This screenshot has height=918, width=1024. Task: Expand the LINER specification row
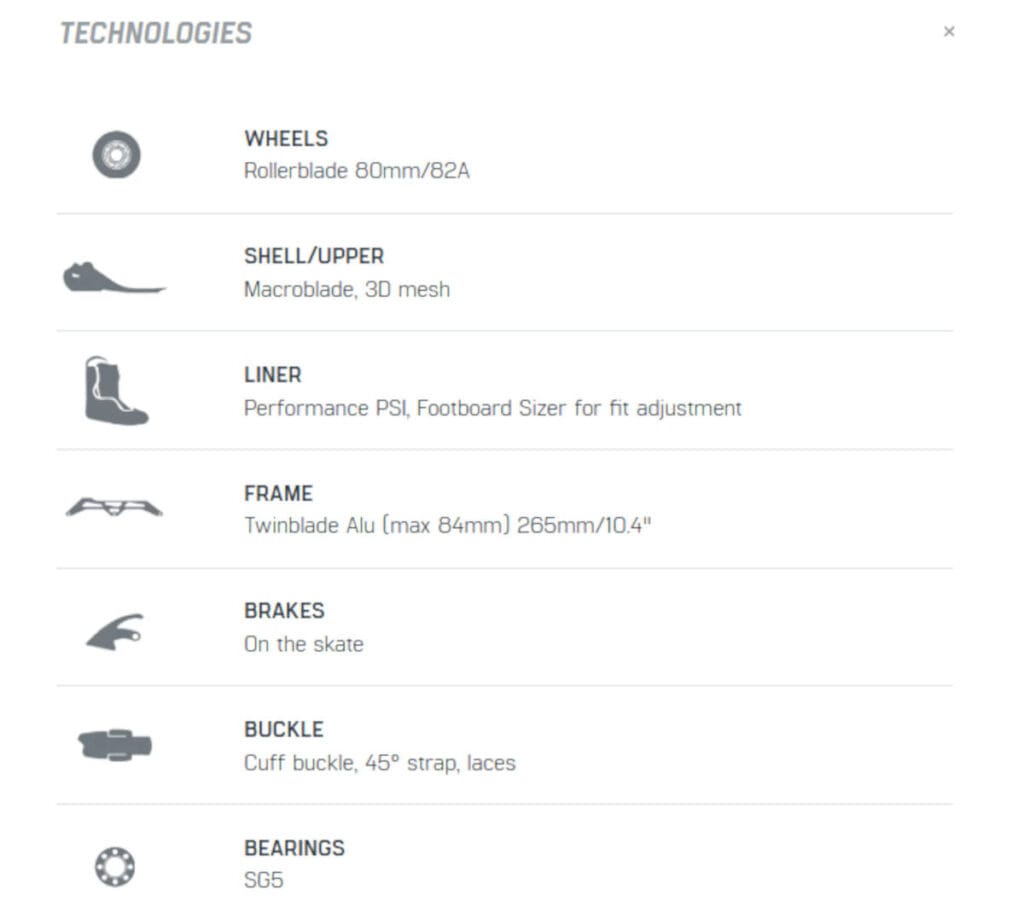click(x=272, y=374)
